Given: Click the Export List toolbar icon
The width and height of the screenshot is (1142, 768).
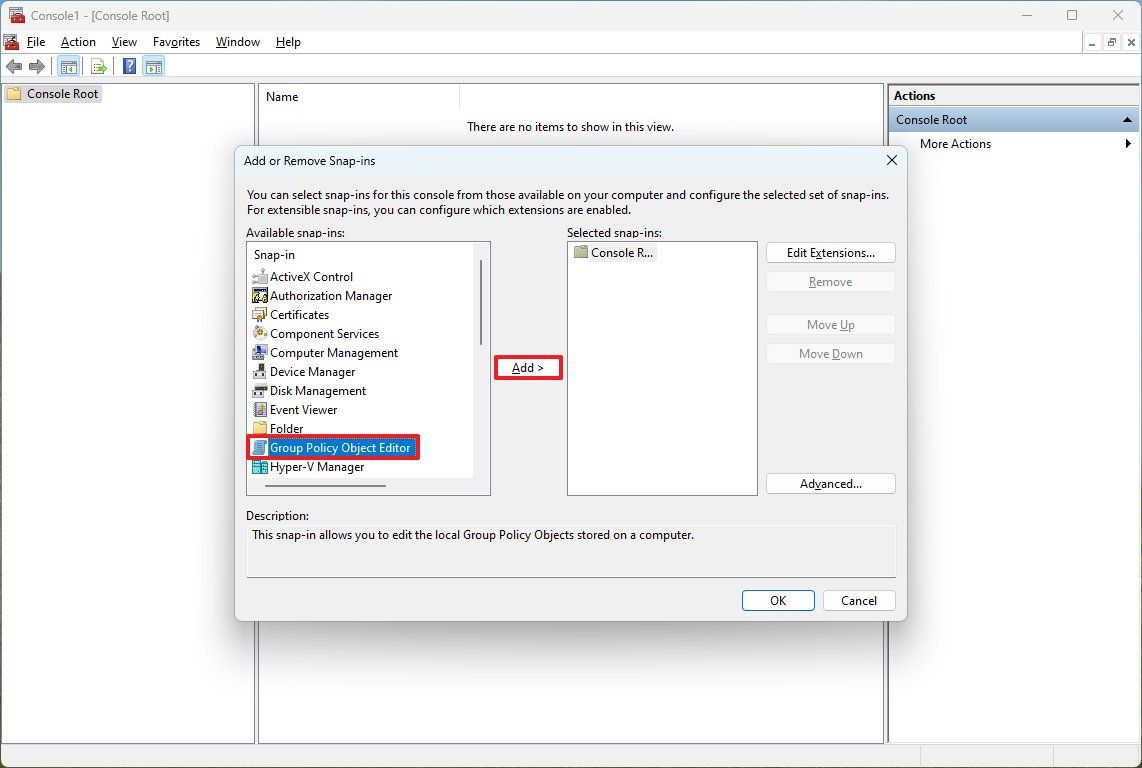Looking at the screenshot, I should [98, 66].
